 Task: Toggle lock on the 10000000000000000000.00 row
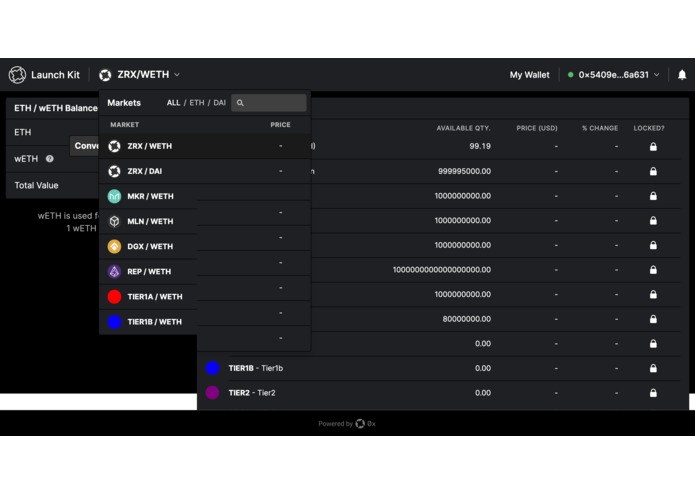click(x=653, y=270)
